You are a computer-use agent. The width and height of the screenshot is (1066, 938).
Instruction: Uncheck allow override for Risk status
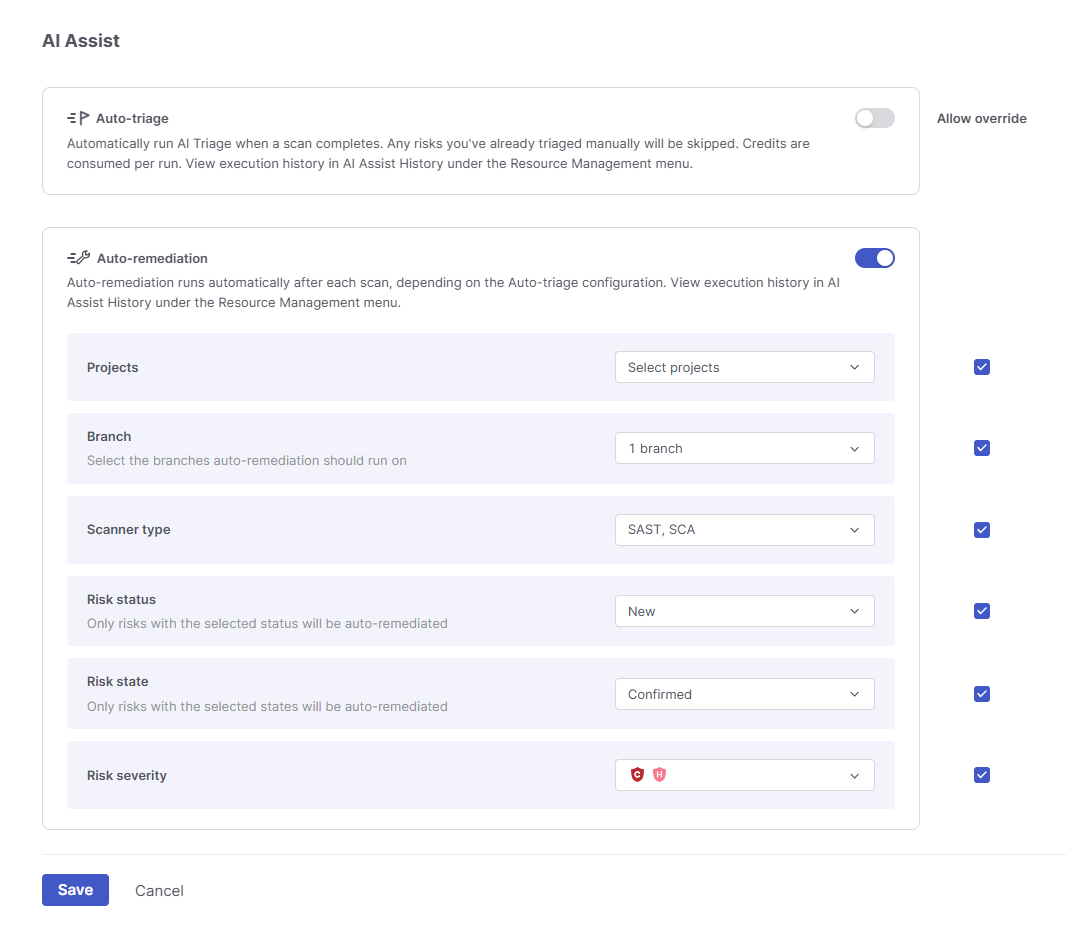click(982, 611)
